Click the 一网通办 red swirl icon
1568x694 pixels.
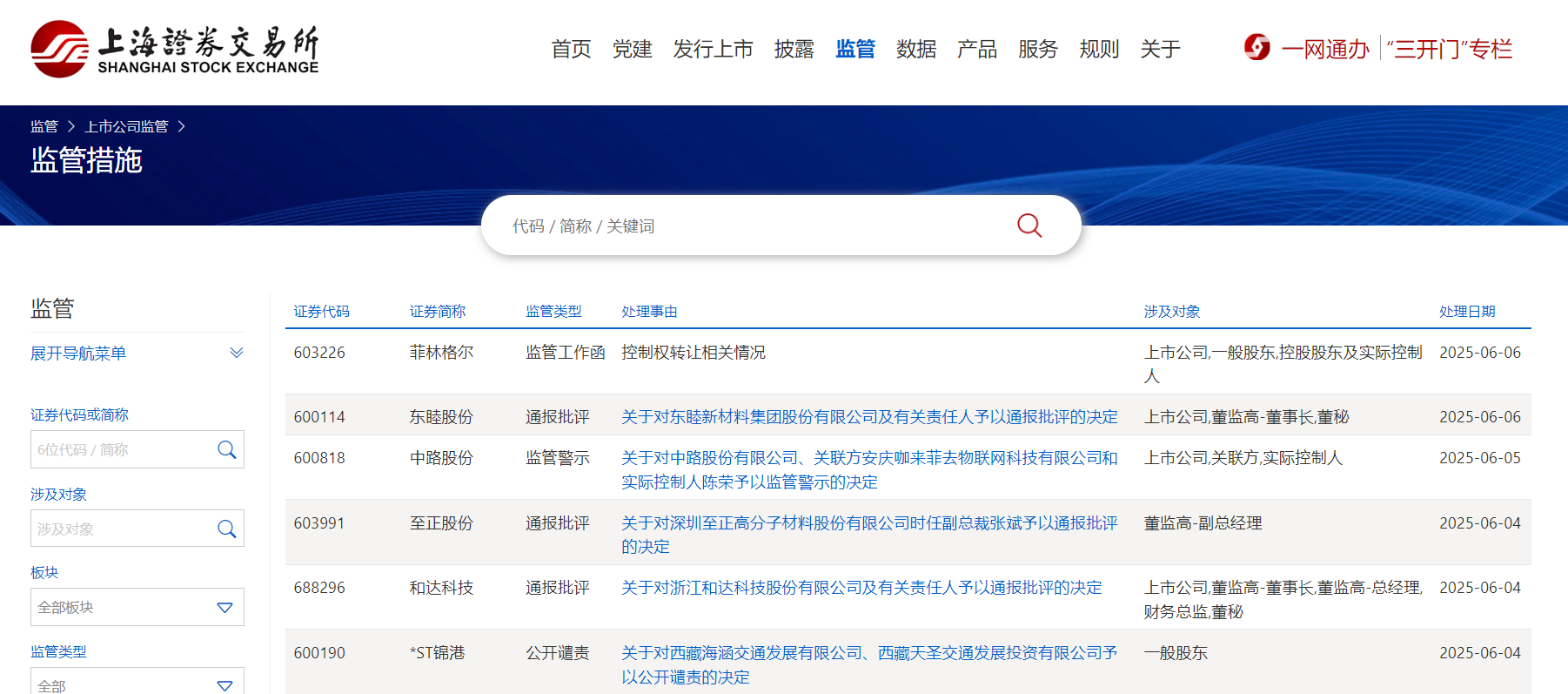1256,47
